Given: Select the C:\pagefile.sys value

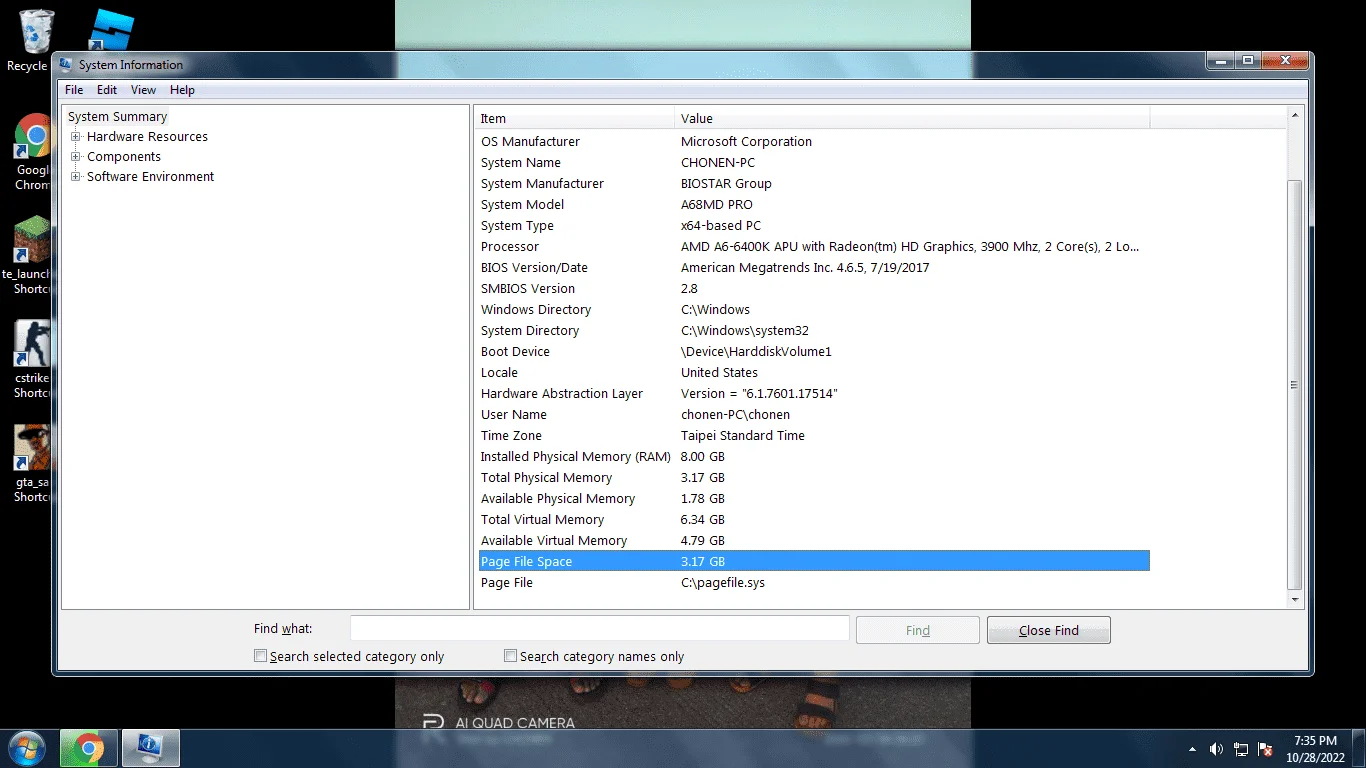Looking at the screenshot, I should pos(723,583).
